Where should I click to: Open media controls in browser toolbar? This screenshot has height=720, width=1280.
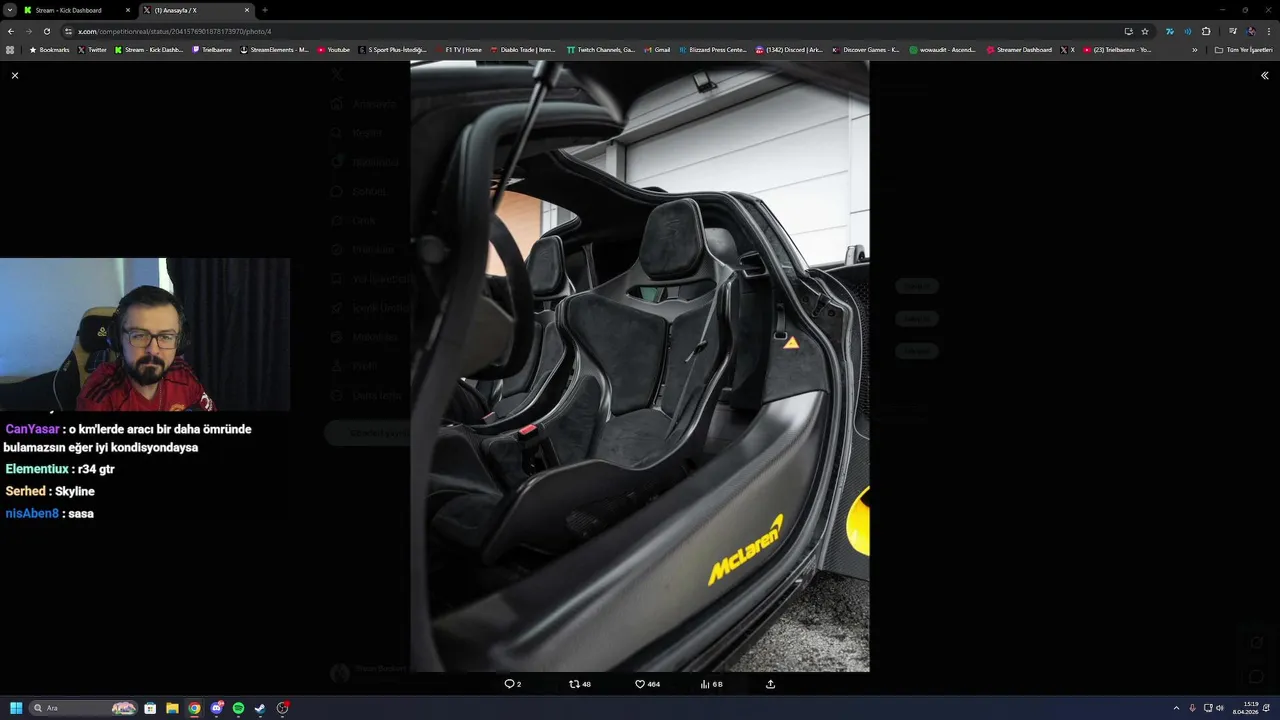(x=1232, y=31)
